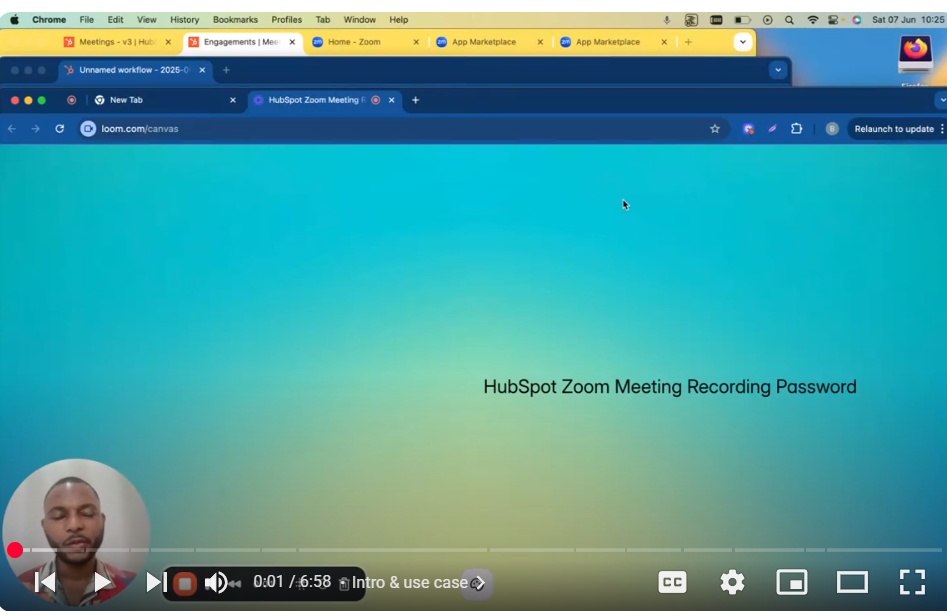The image size is (947, 611).
Task: Play the video
Action: [102, 582]
